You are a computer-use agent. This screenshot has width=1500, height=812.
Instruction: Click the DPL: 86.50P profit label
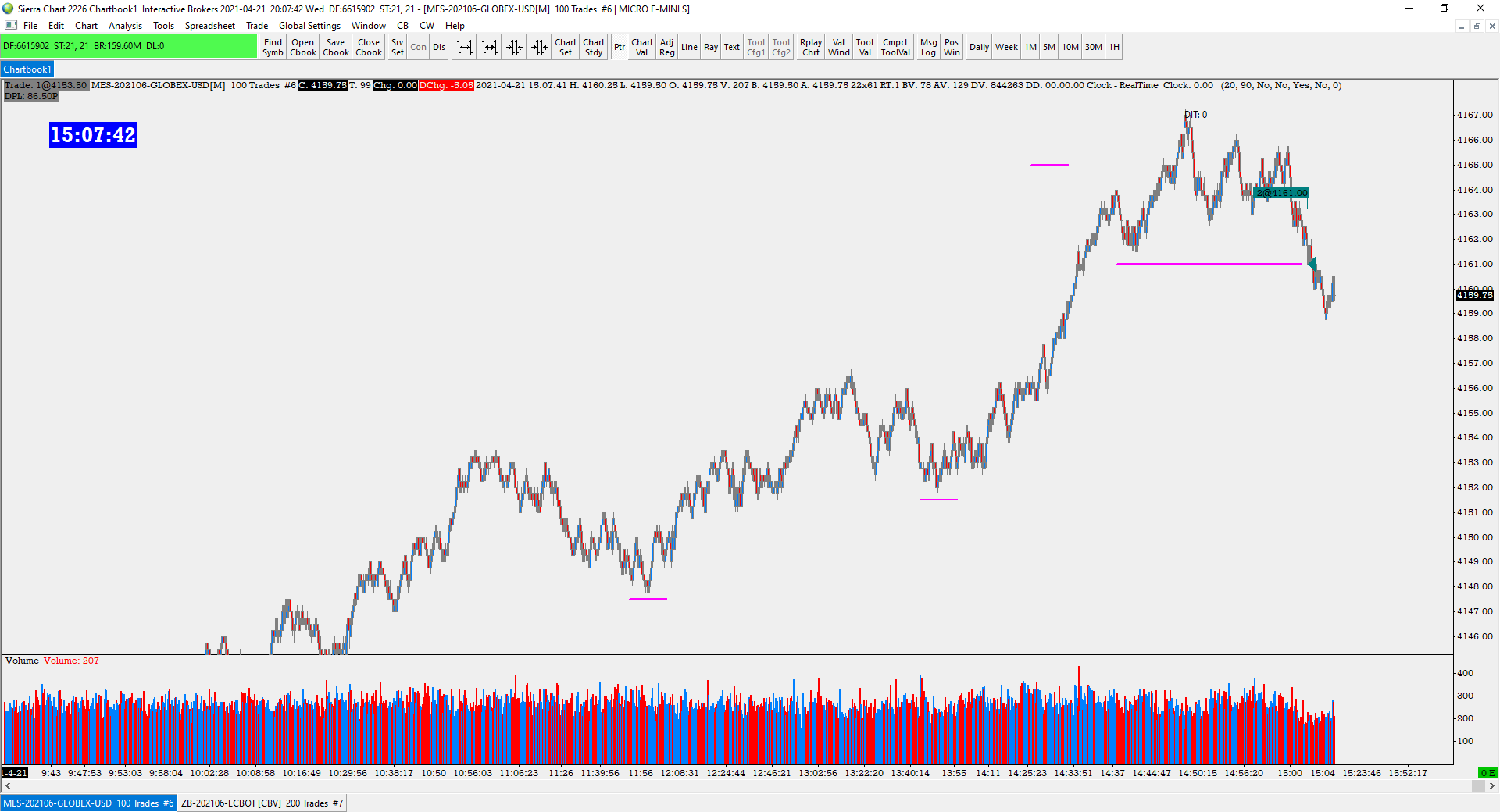tap(31, 96)
